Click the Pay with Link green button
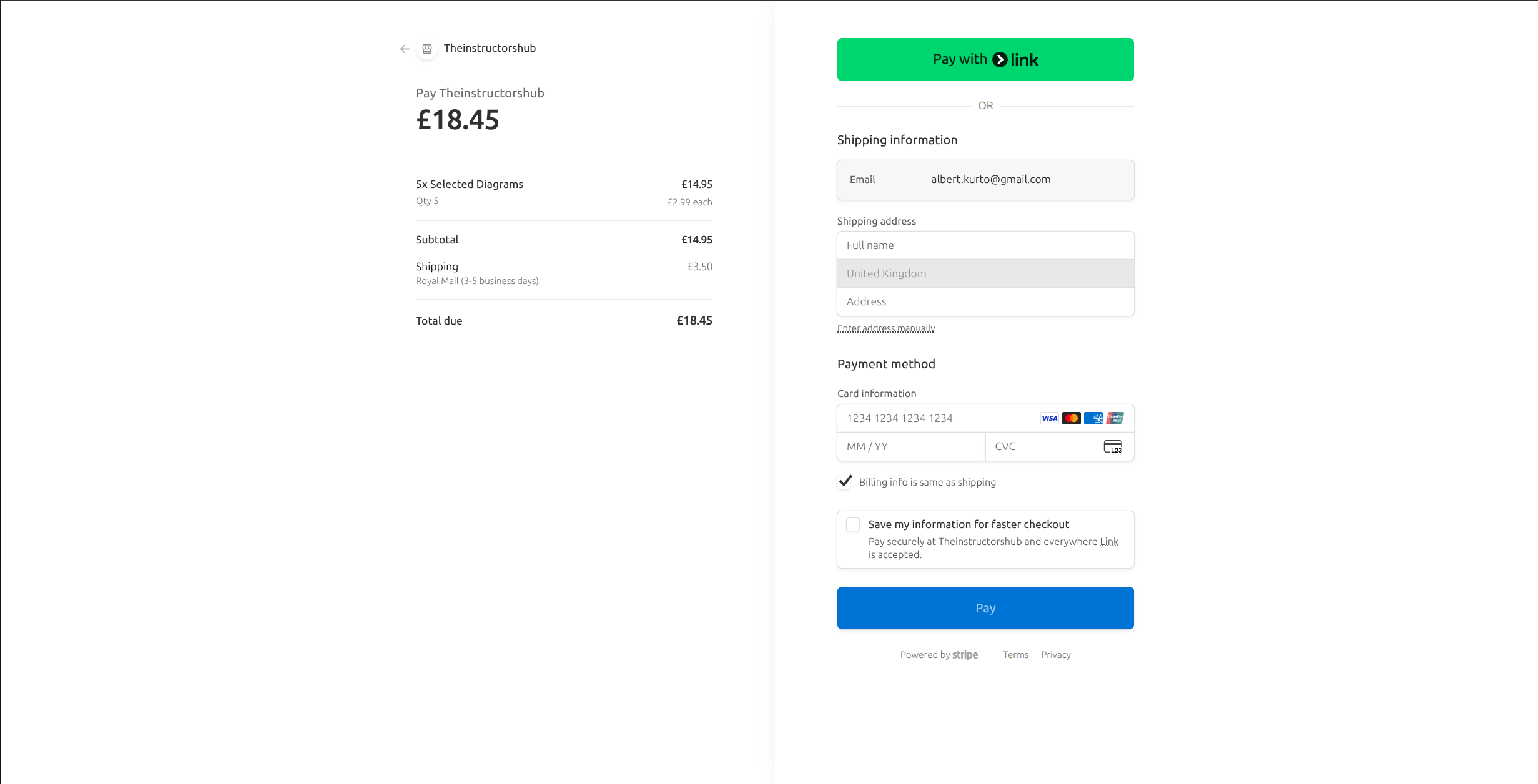 (985, 59)
